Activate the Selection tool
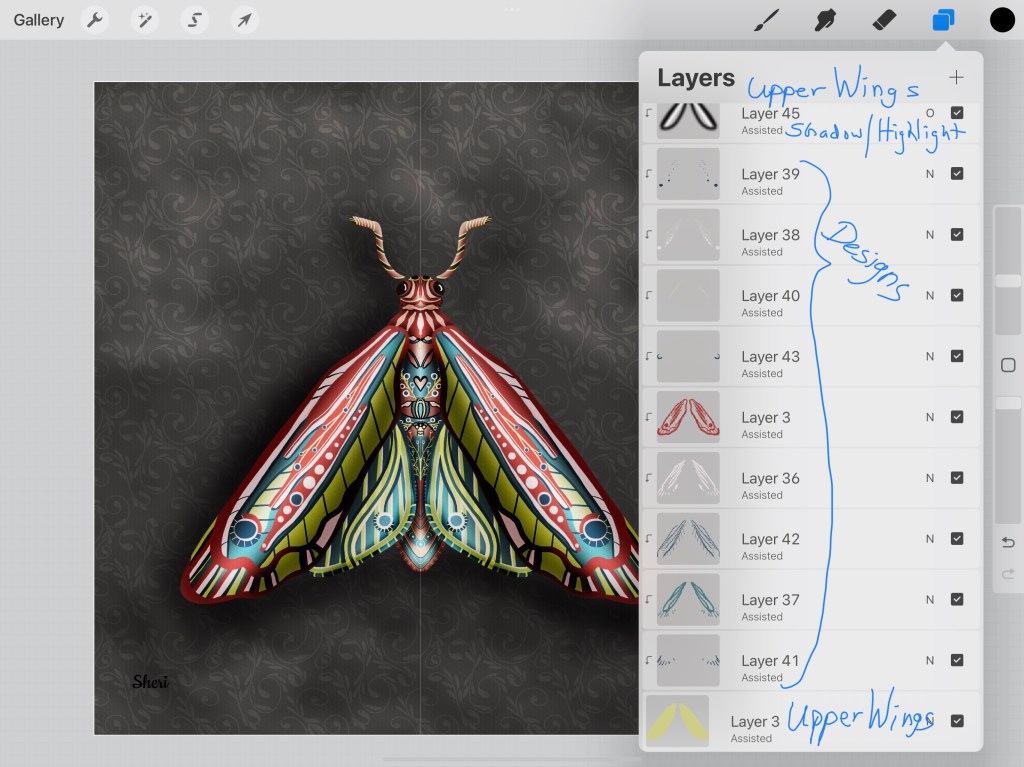Image resolution: width=1024 pixels, height=767 pixels. [194, 20]
